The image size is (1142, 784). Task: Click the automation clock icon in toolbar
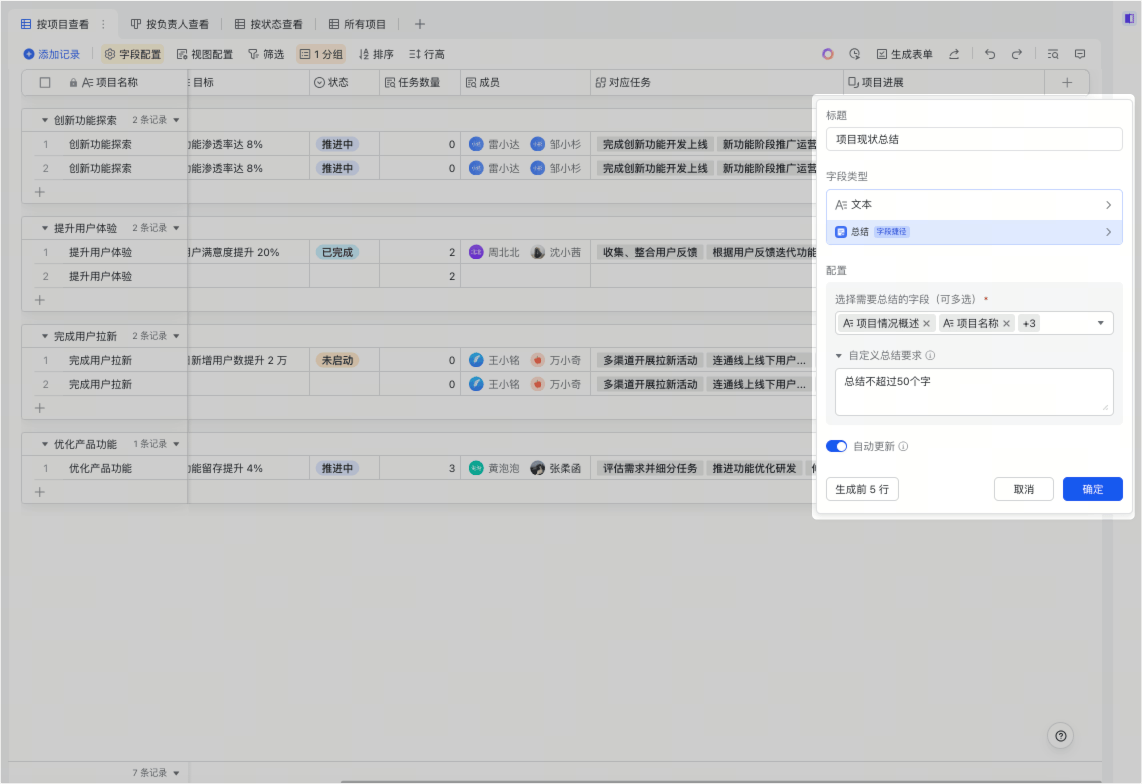[x=855, y=54]
